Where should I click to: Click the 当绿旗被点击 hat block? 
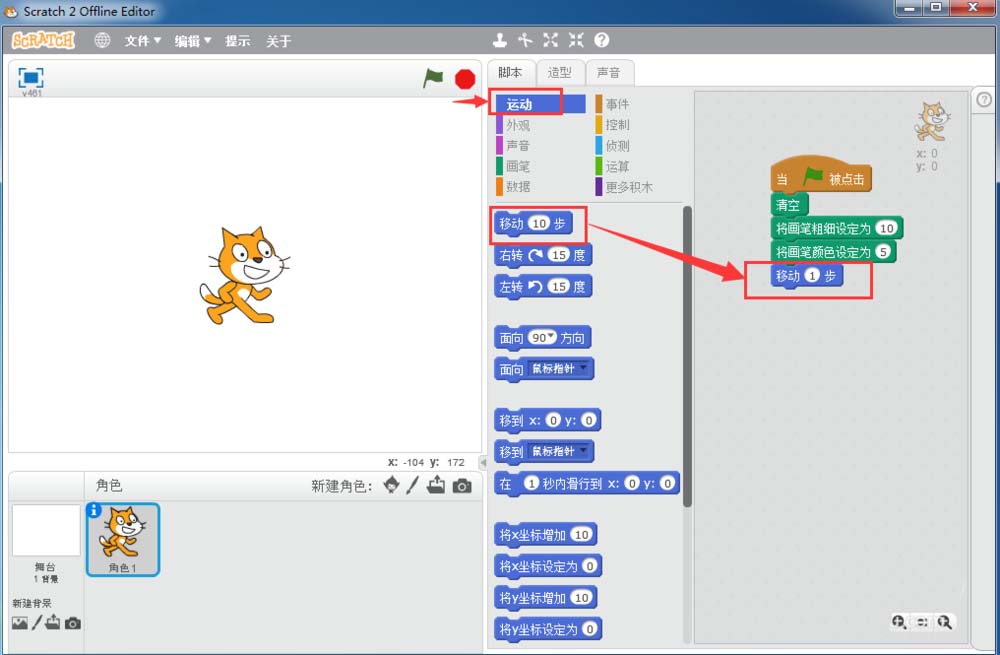[821, 175]
